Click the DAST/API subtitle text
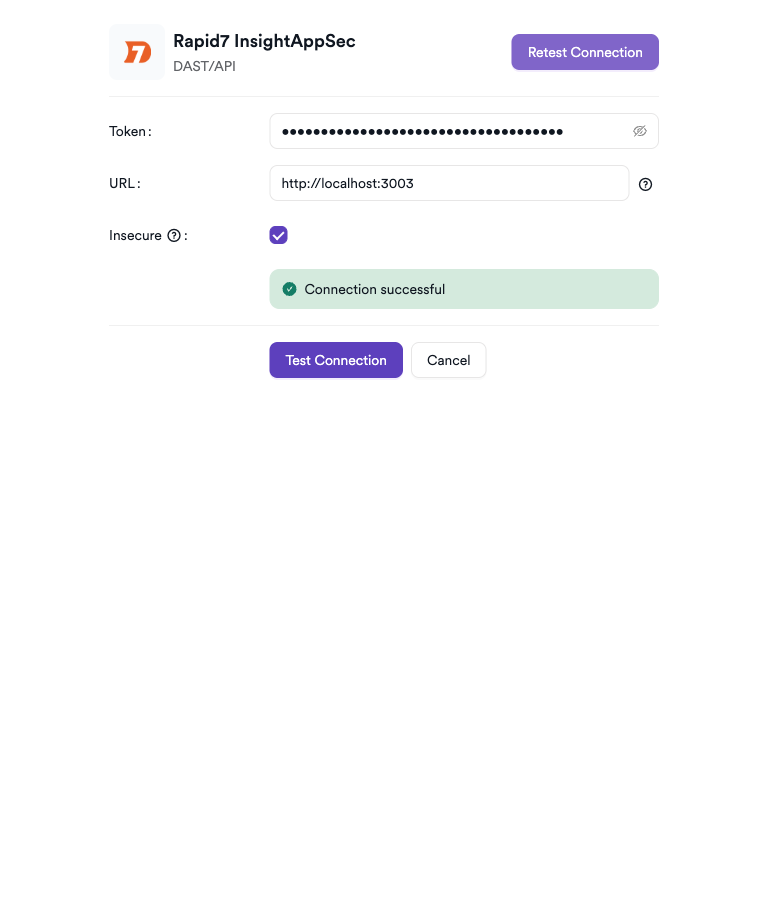This screenshot has width=768, height=900. [x=204, y=67]
